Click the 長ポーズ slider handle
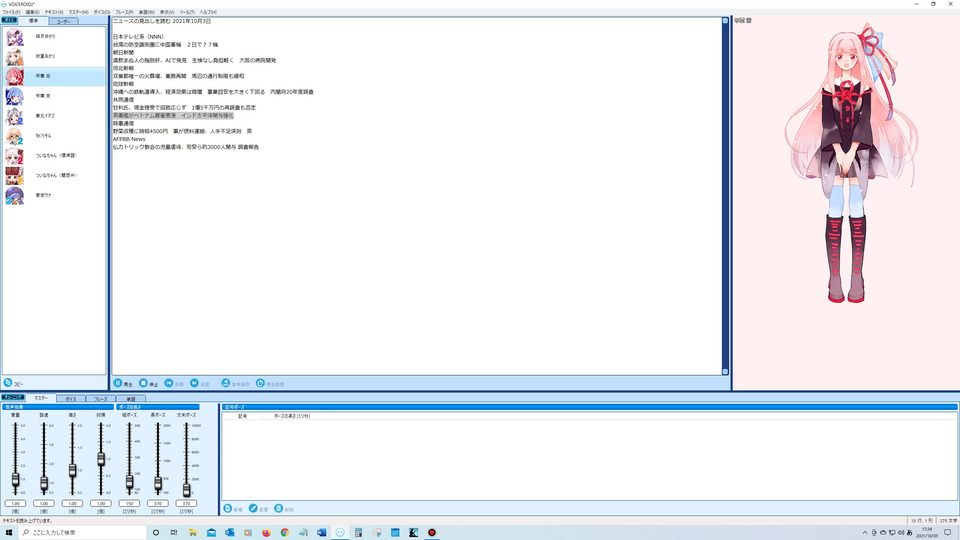 (x=158, y=484)
